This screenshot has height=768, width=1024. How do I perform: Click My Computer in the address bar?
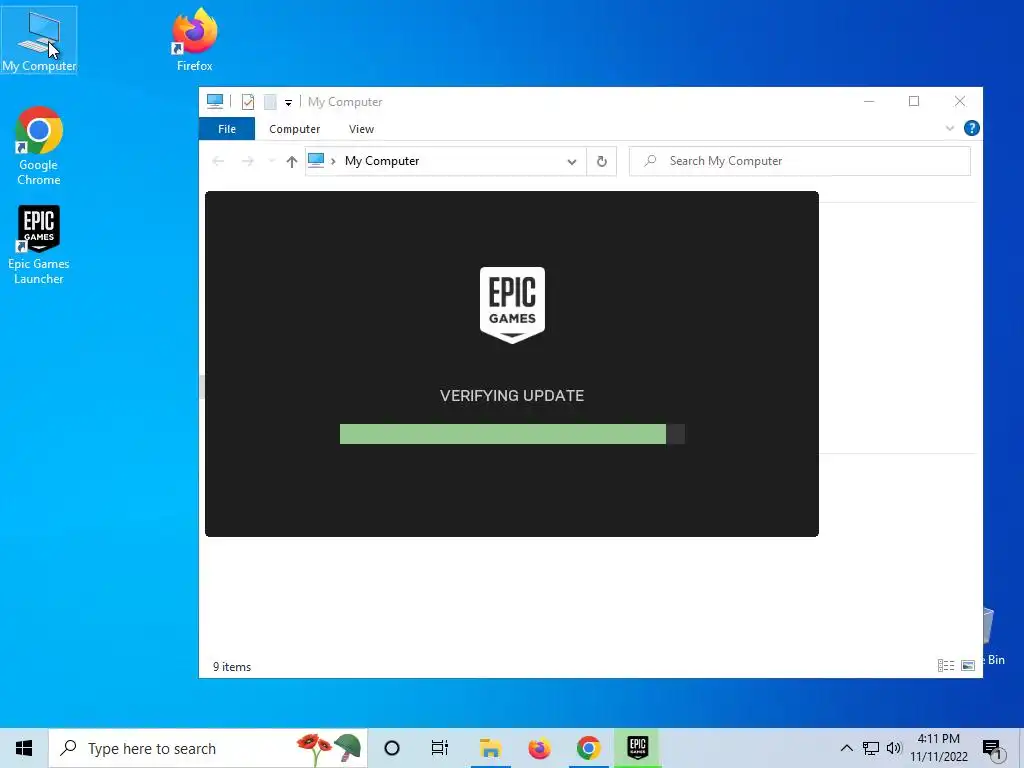point(381,161)
